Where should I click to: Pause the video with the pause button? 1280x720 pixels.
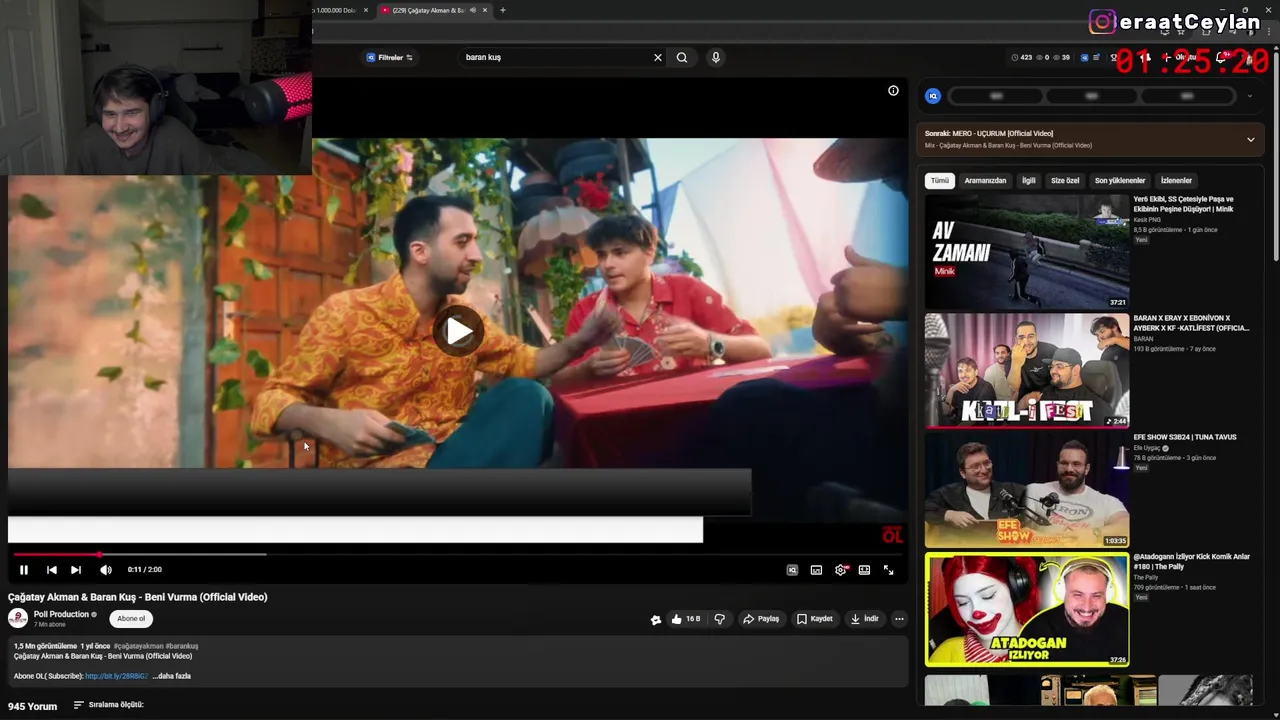pyautogui.click(x=24, y=570)
